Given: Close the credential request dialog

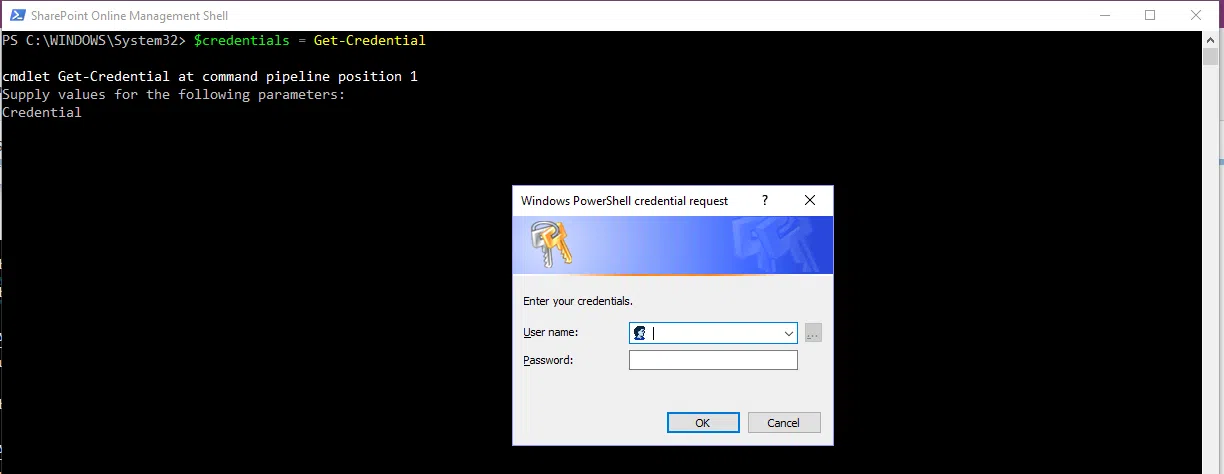Looking at the screenshot, I should pyautogui.click(x=810, y=200).
